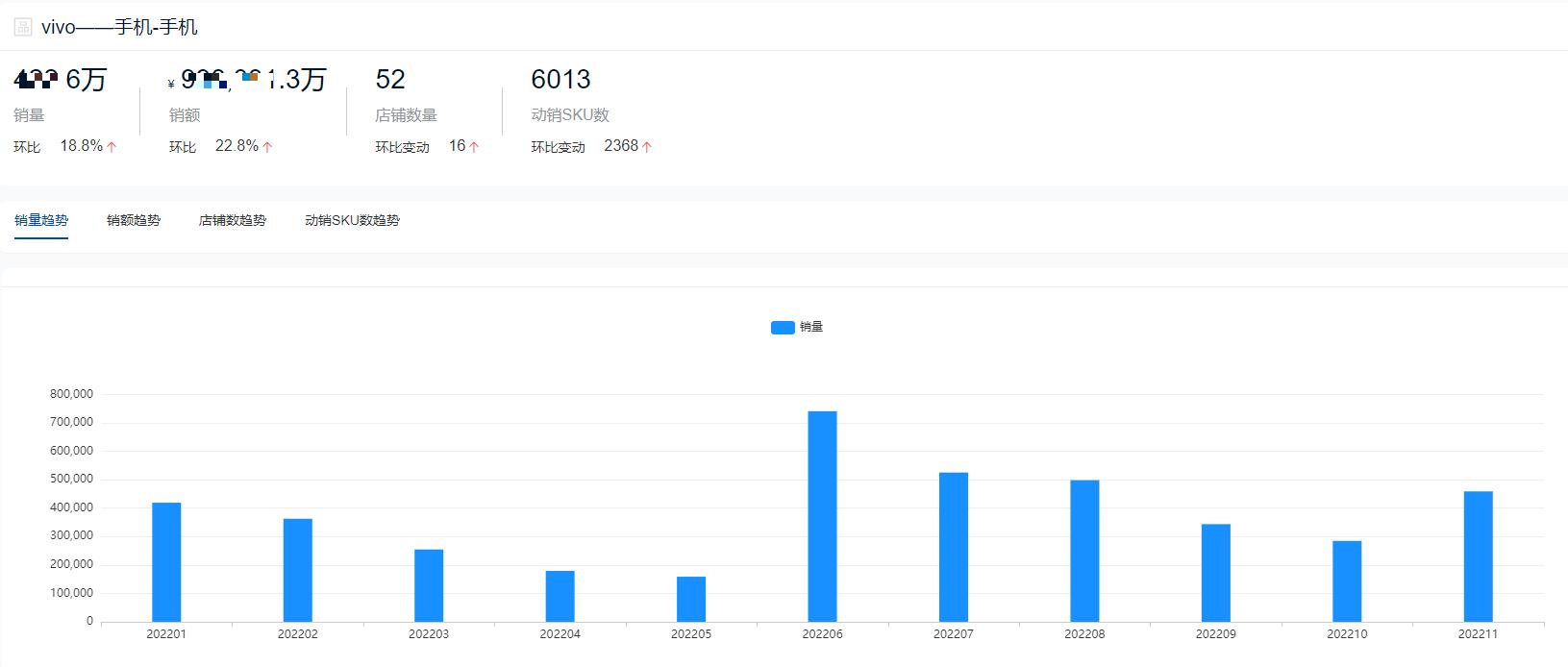The image size is (1568, 667).
Task: Click the 18.8% sales change value
Action: point(82,146)
